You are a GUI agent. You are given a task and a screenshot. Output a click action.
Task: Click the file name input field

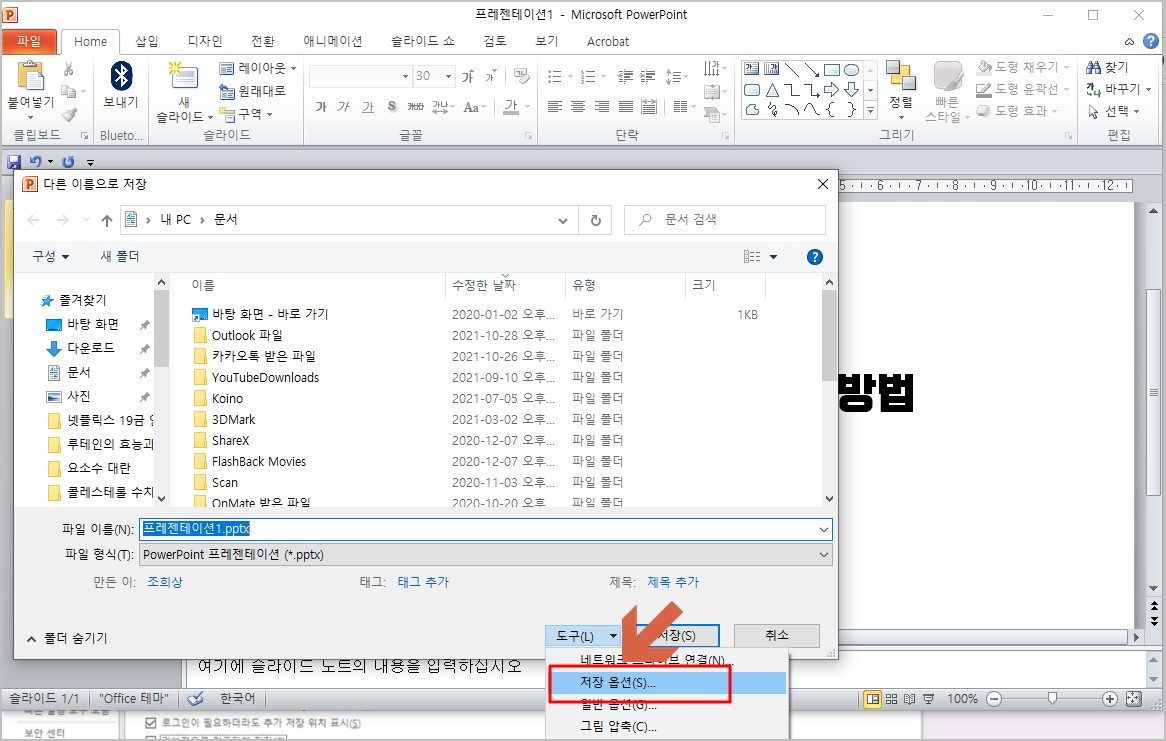point(486,529)
